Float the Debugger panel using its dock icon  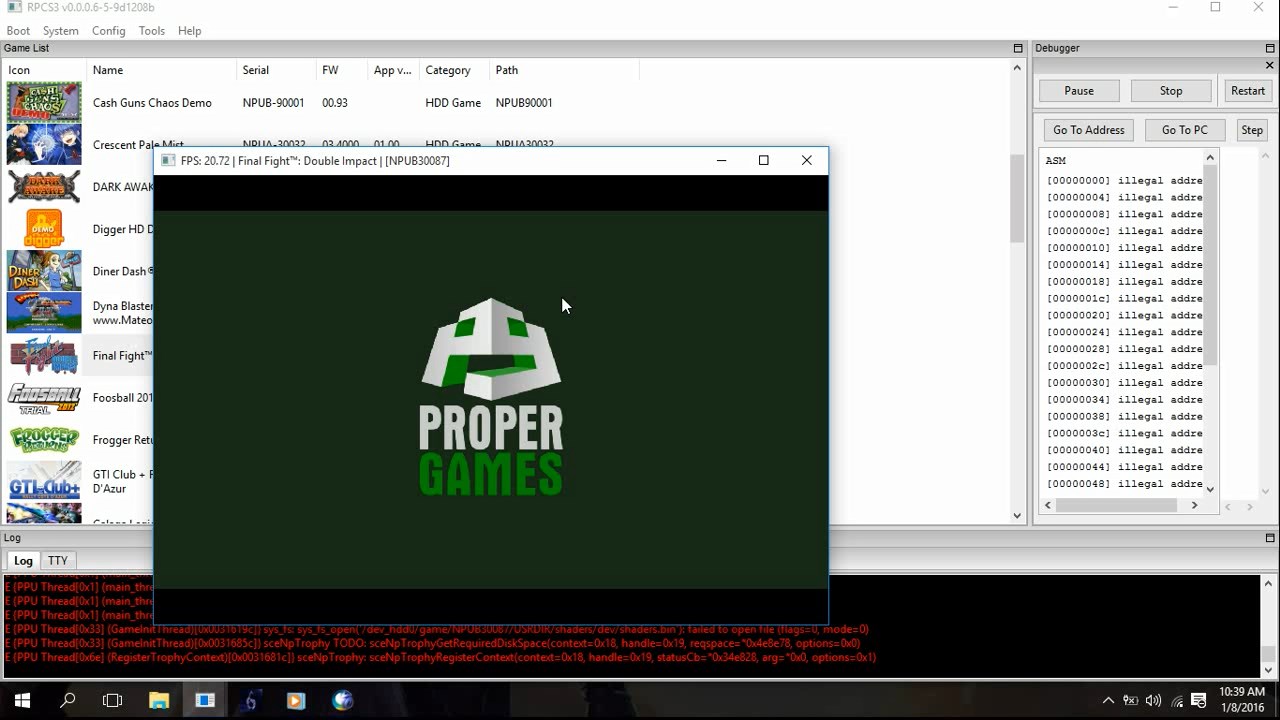tap(1270, 48)
